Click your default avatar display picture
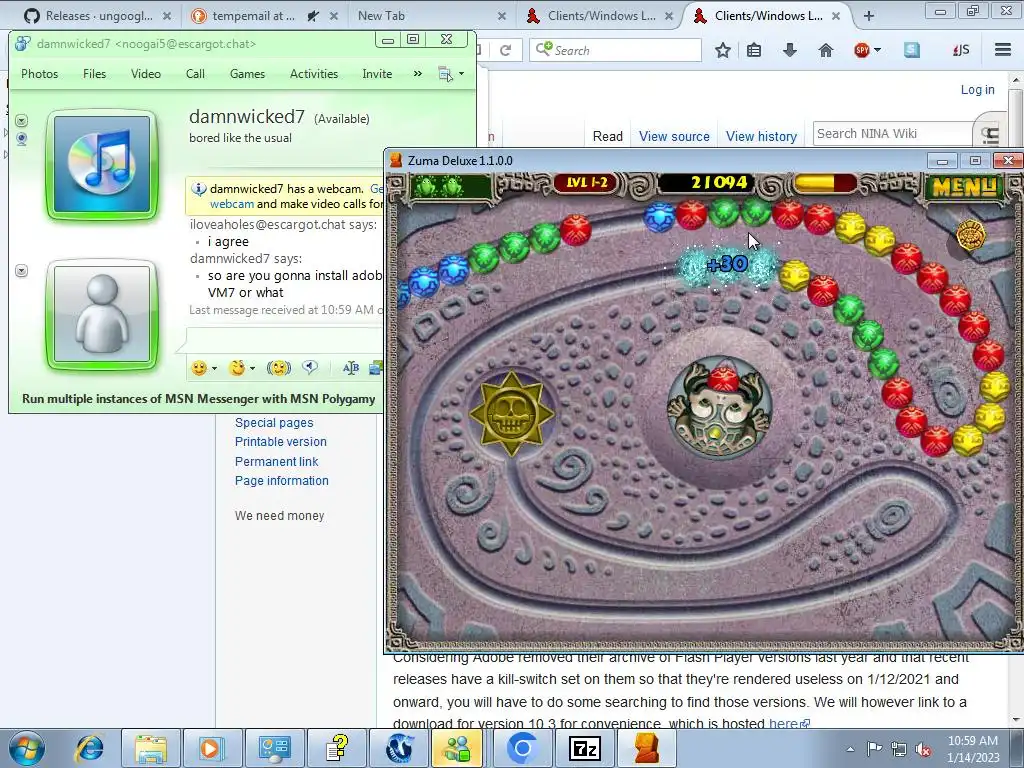This screenshot has height=768, width=1024. point(102,315)
